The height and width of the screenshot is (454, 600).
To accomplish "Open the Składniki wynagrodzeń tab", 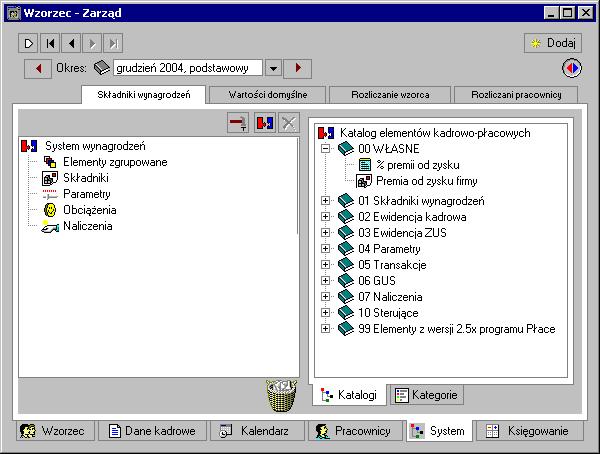I will pos(143,95).
